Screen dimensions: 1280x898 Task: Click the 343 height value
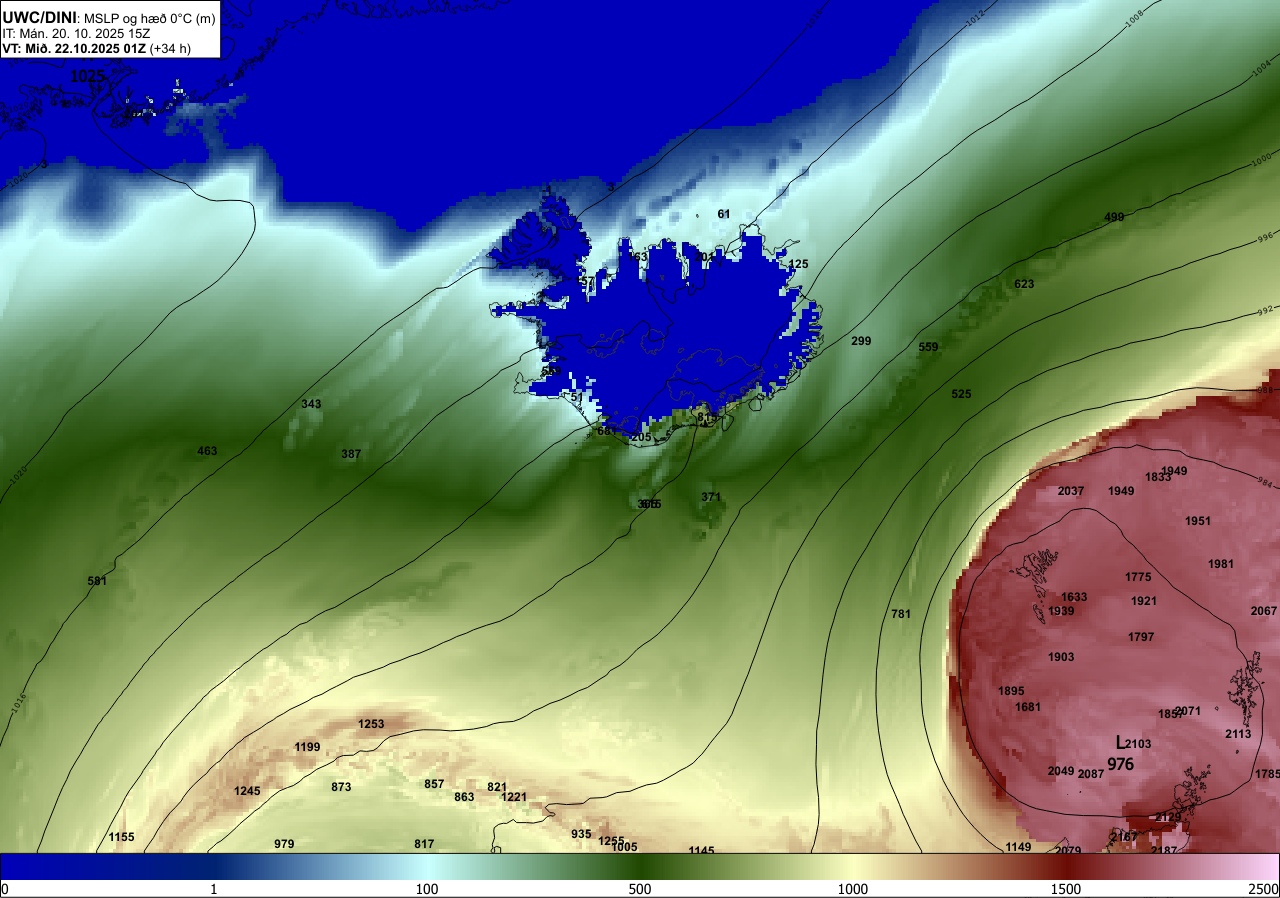(x=311, y=404)
